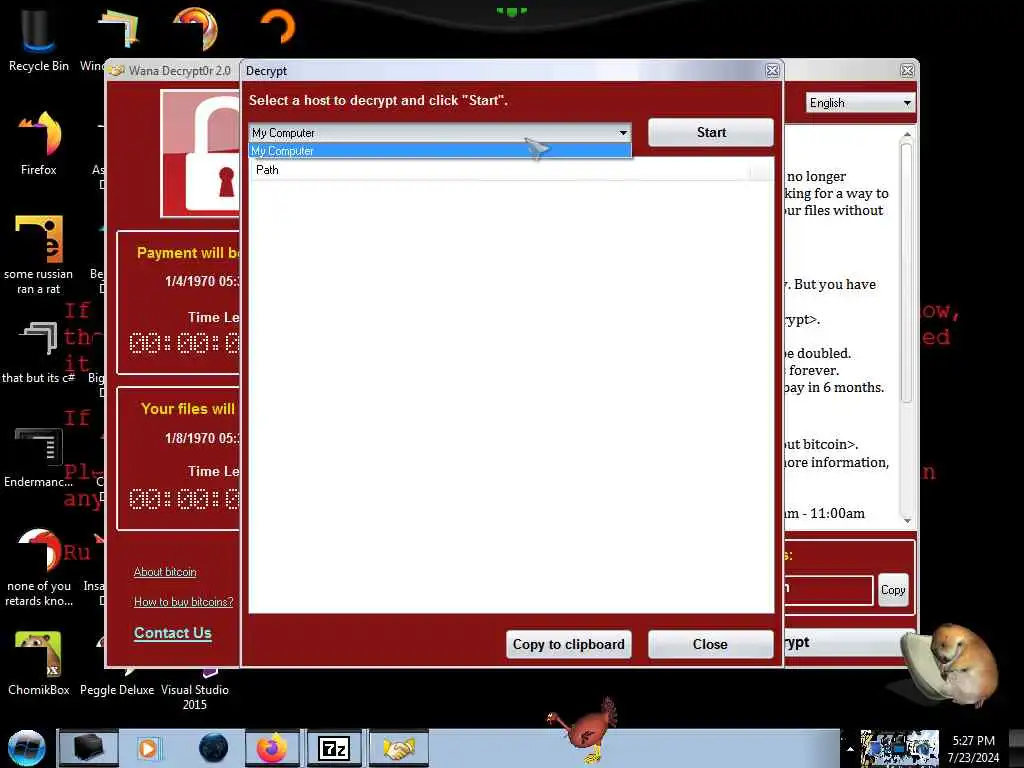
Task: Click the ransom note vertical scrollbar
Action: [906, 272]
